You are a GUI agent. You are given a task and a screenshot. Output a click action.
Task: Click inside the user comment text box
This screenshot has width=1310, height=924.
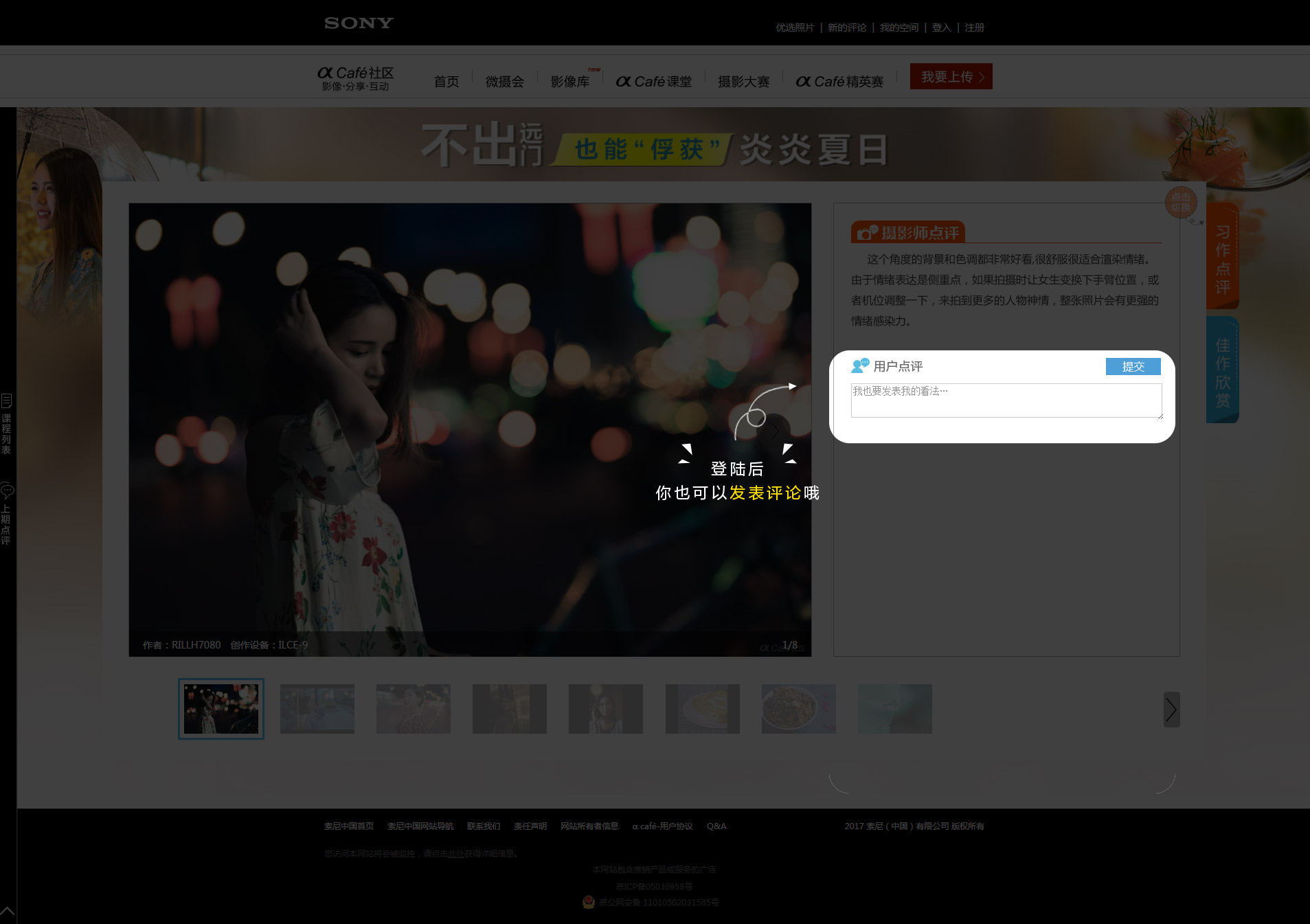pos(1006,401)
